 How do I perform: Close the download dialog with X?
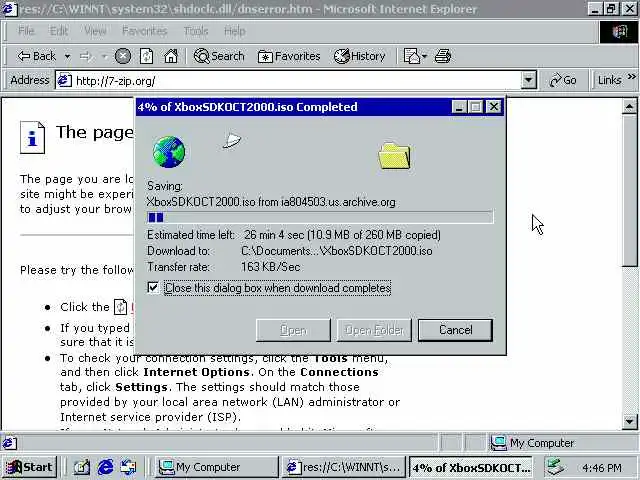[494, 107]
